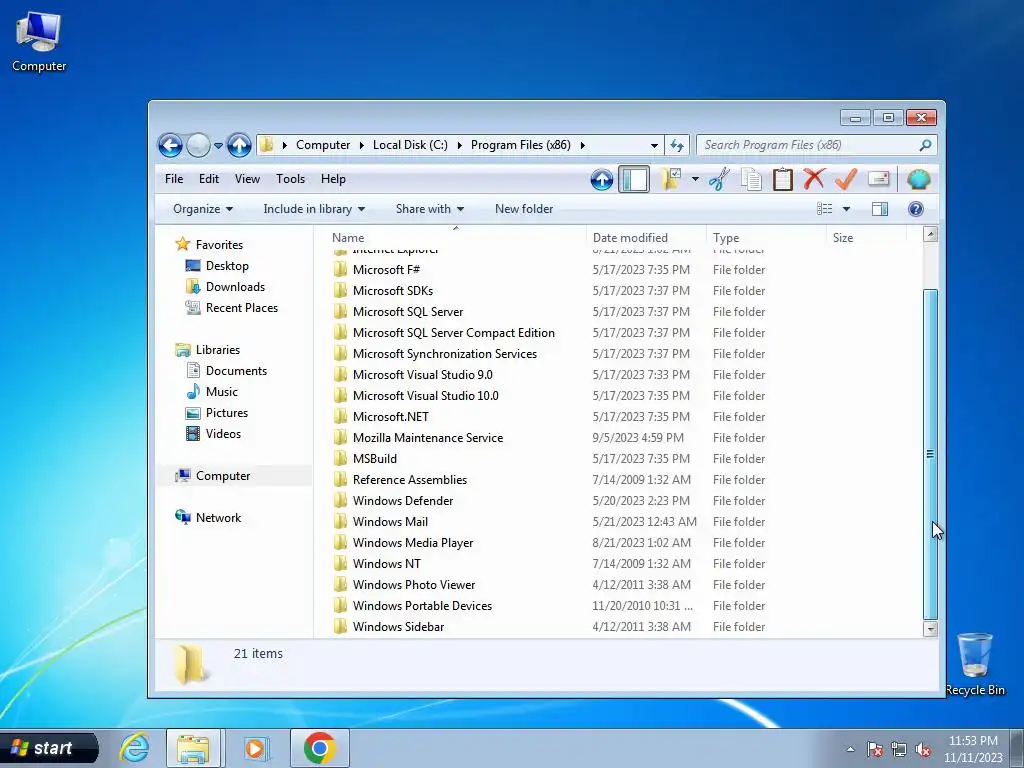Open the folder options dropdown arrow
The height and width of the screenshot is (768, 1024).
[x=695, y=179]
